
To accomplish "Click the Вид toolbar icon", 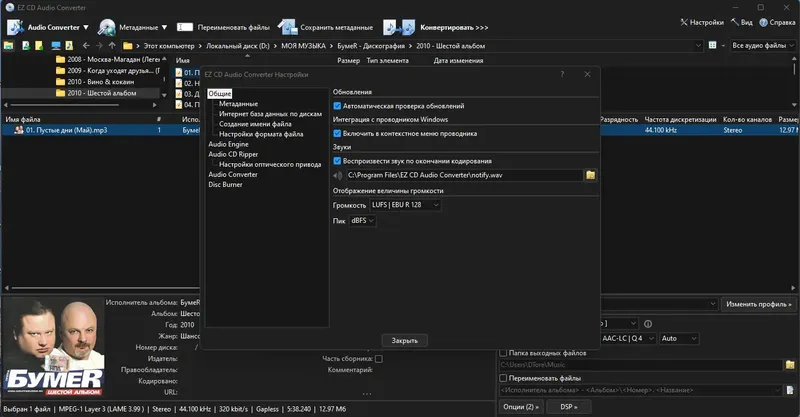I will click(x=735, y=22).
